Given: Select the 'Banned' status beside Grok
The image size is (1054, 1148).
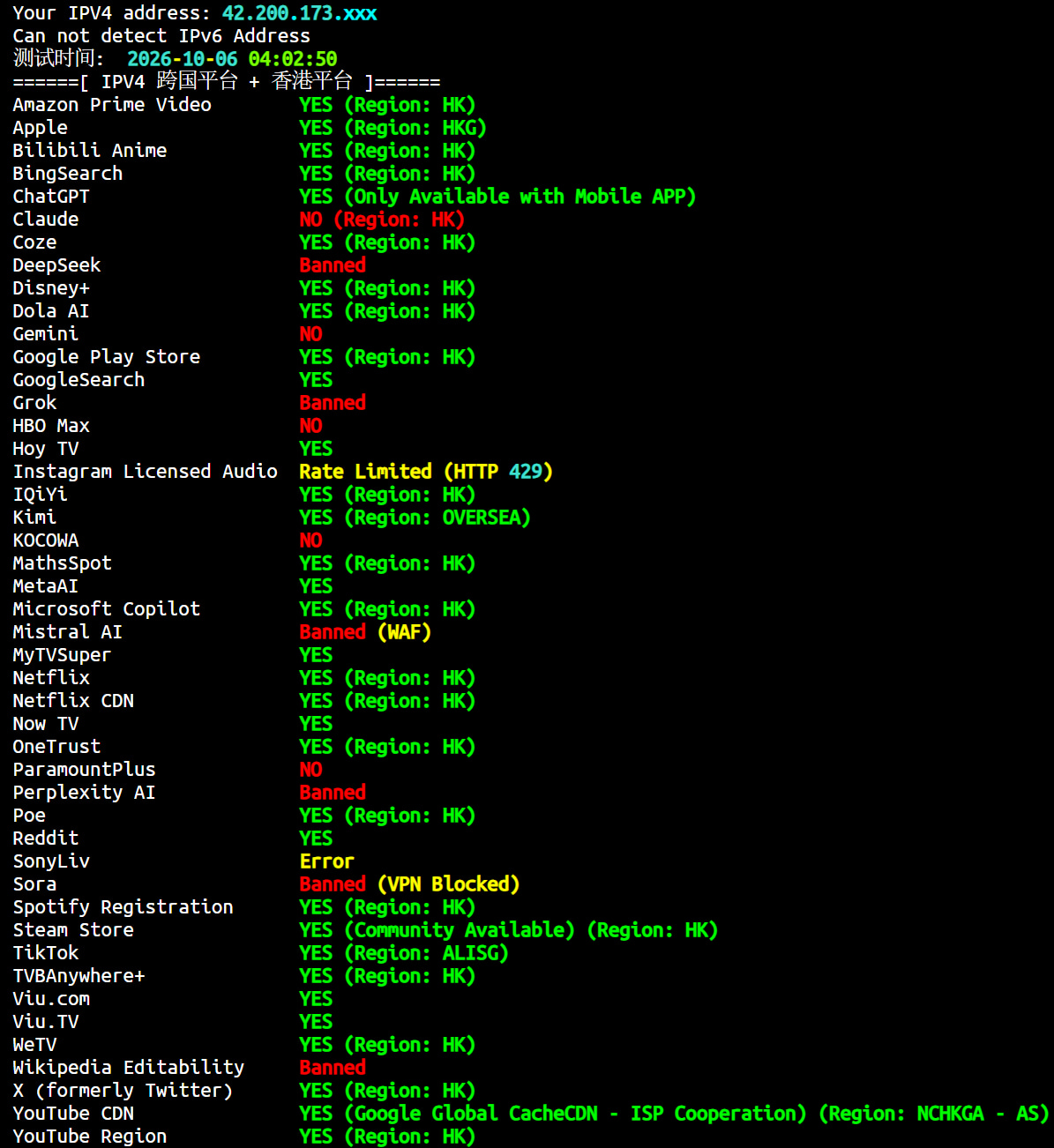Looking at the screenshot, I should (333, 403).
